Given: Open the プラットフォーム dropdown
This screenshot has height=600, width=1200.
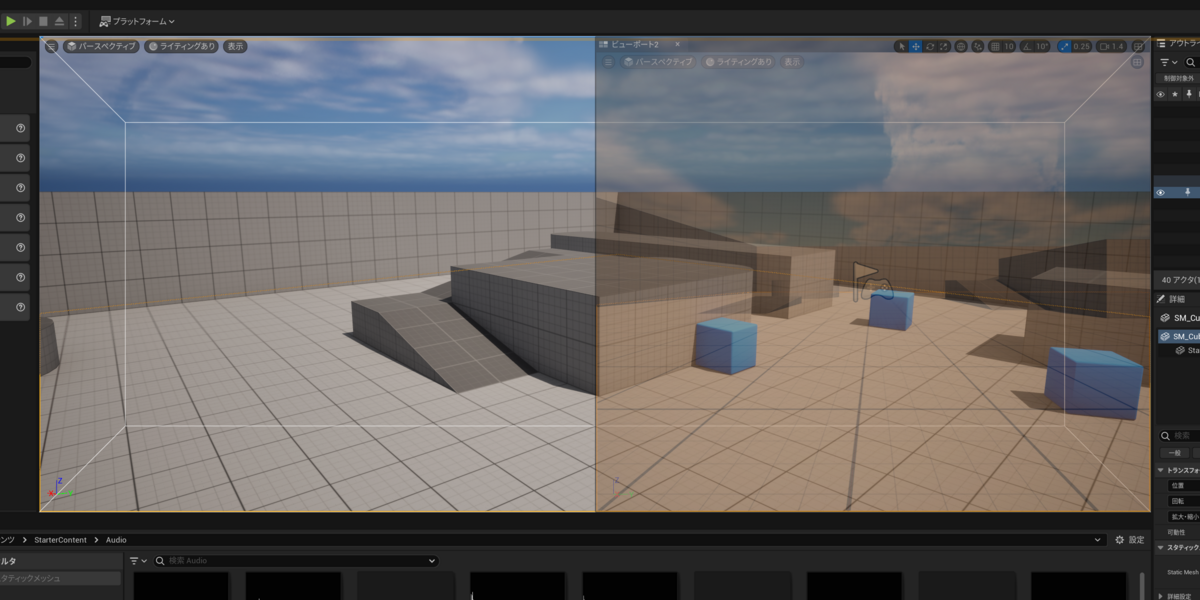Looking at the screenshot, I should click(138, 21).
